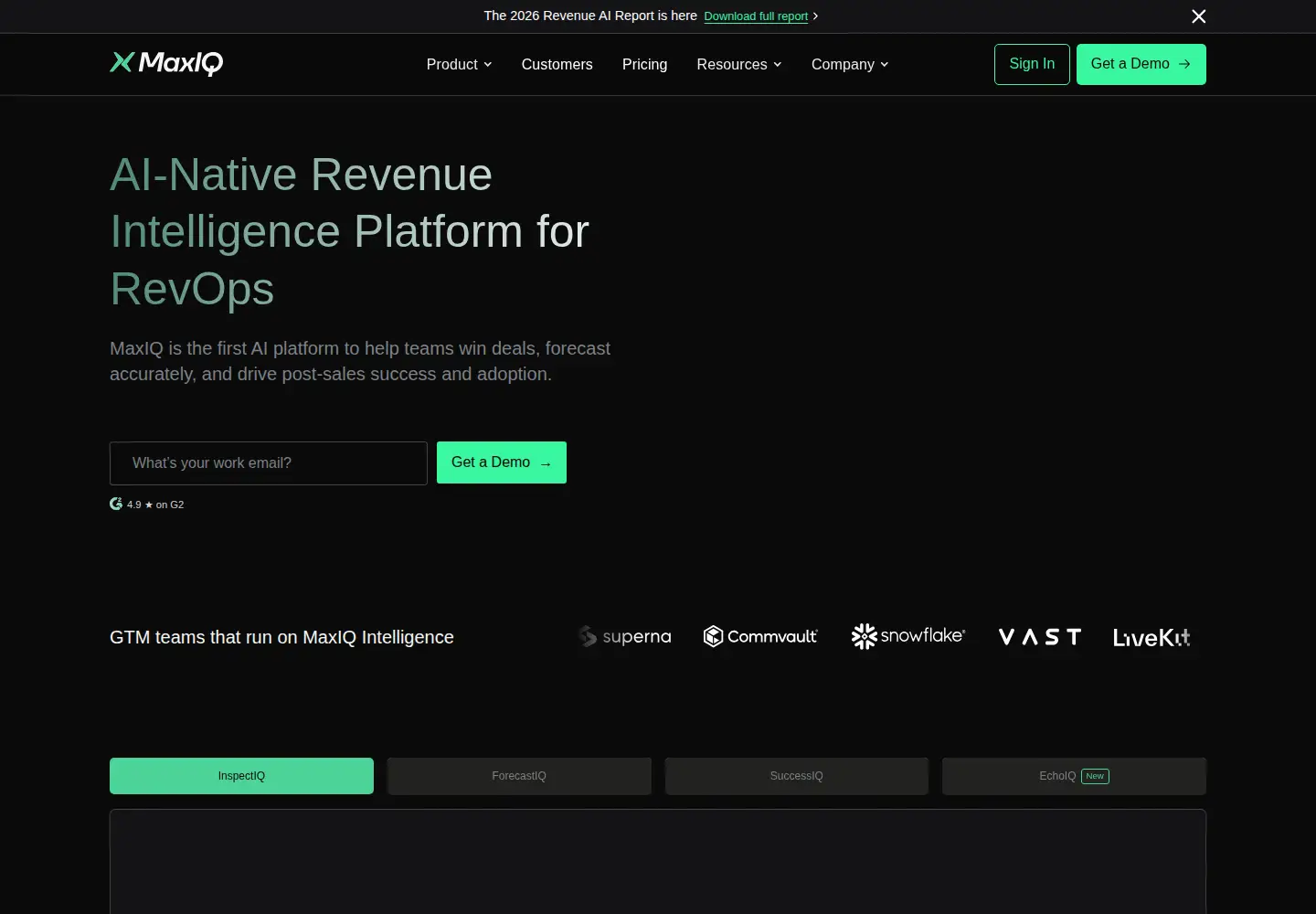Click the LiveKit logo

[x=1151, y=637]
